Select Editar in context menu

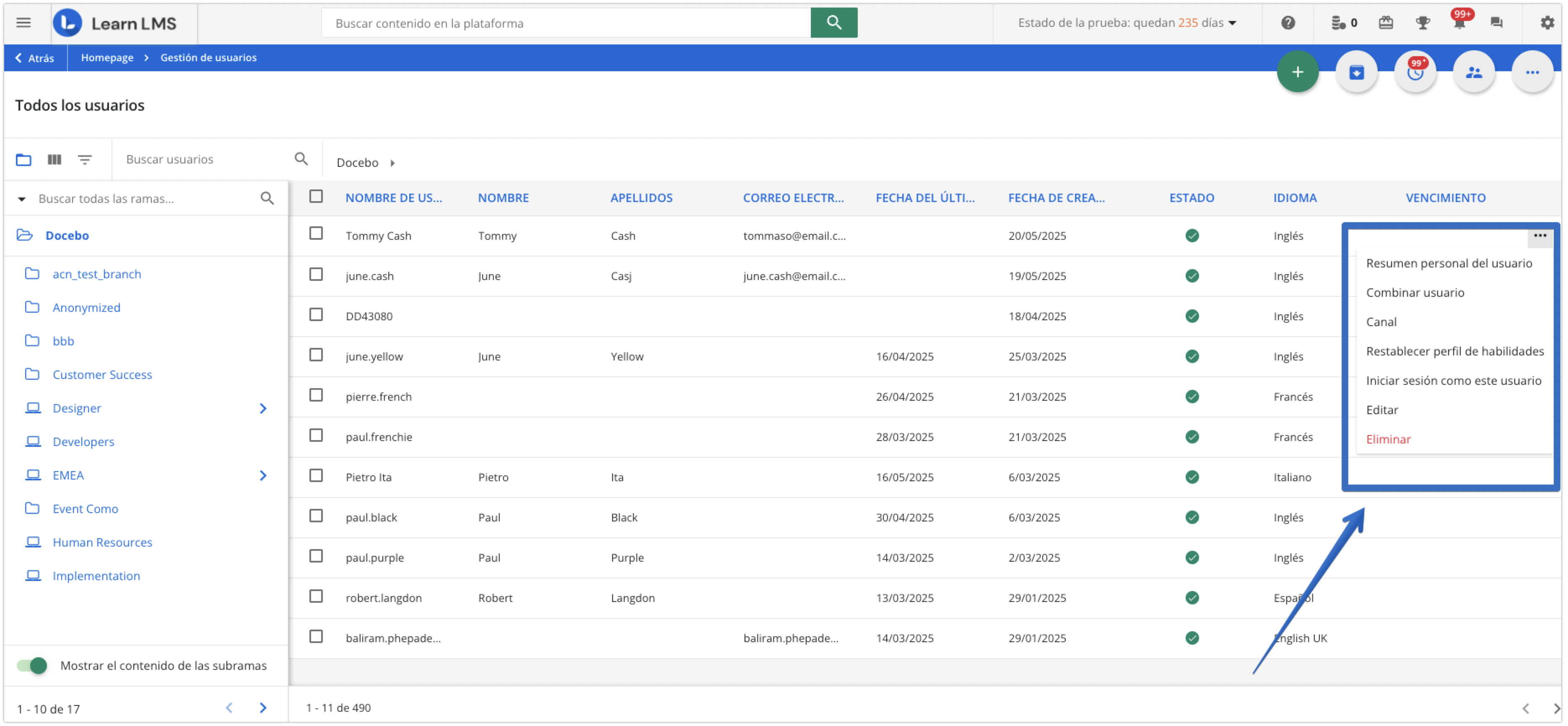tap(1382, 410)
